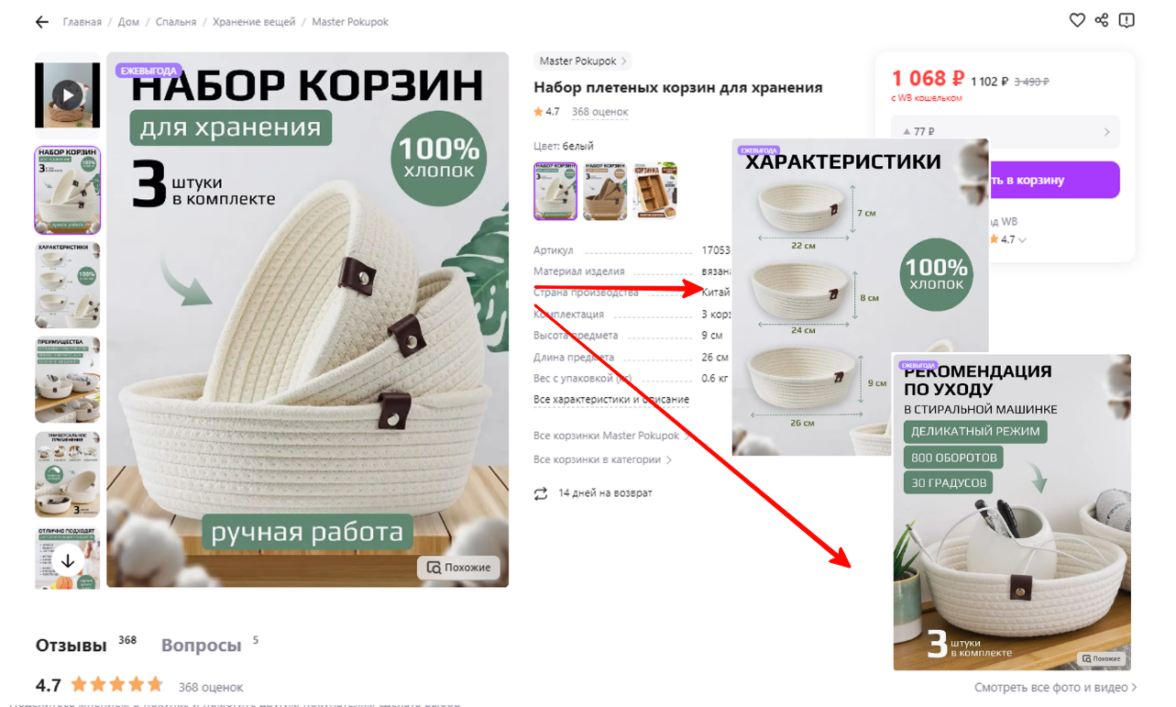This screenshot has height=707, width=1176.
Task: Add product to favorites with heart icon
Action: coord(1077,20)
